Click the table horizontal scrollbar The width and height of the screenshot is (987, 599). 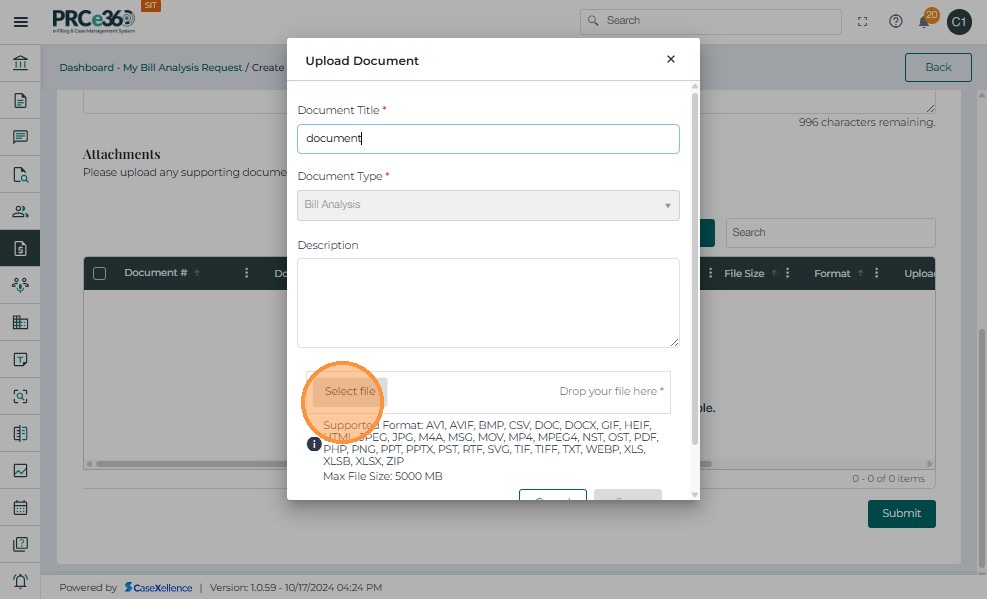[x=403, y=464]
